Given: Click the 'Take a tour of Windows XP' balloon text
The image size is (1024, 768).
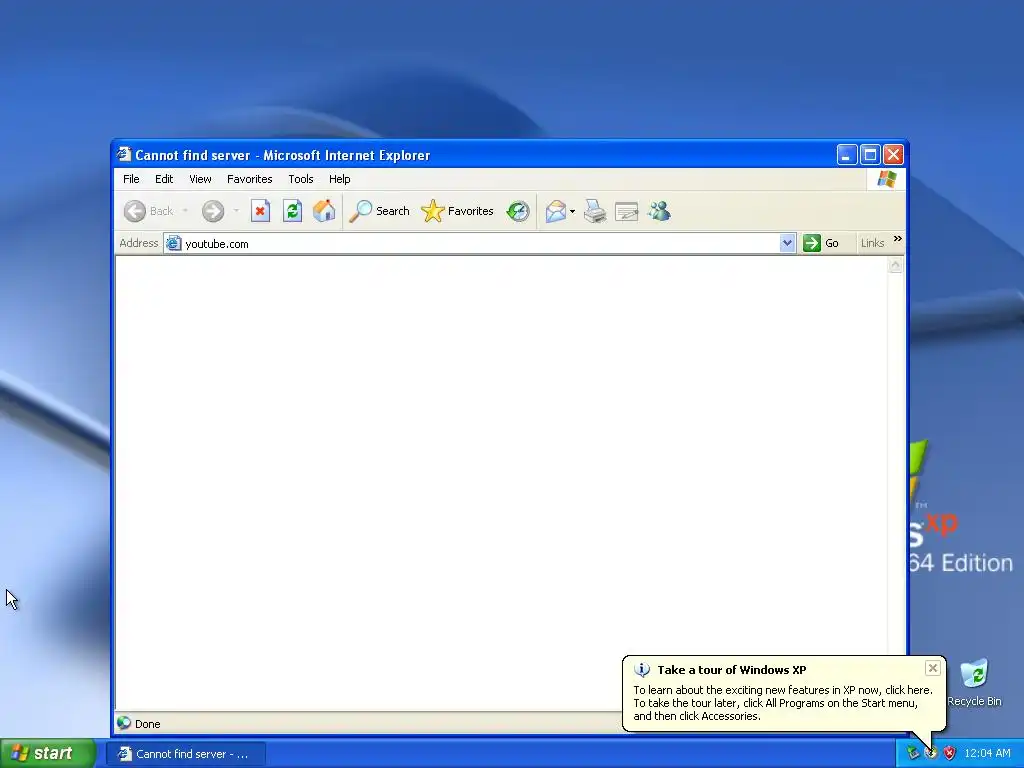Looking at the screenshot, I should (x=731, y=669).
